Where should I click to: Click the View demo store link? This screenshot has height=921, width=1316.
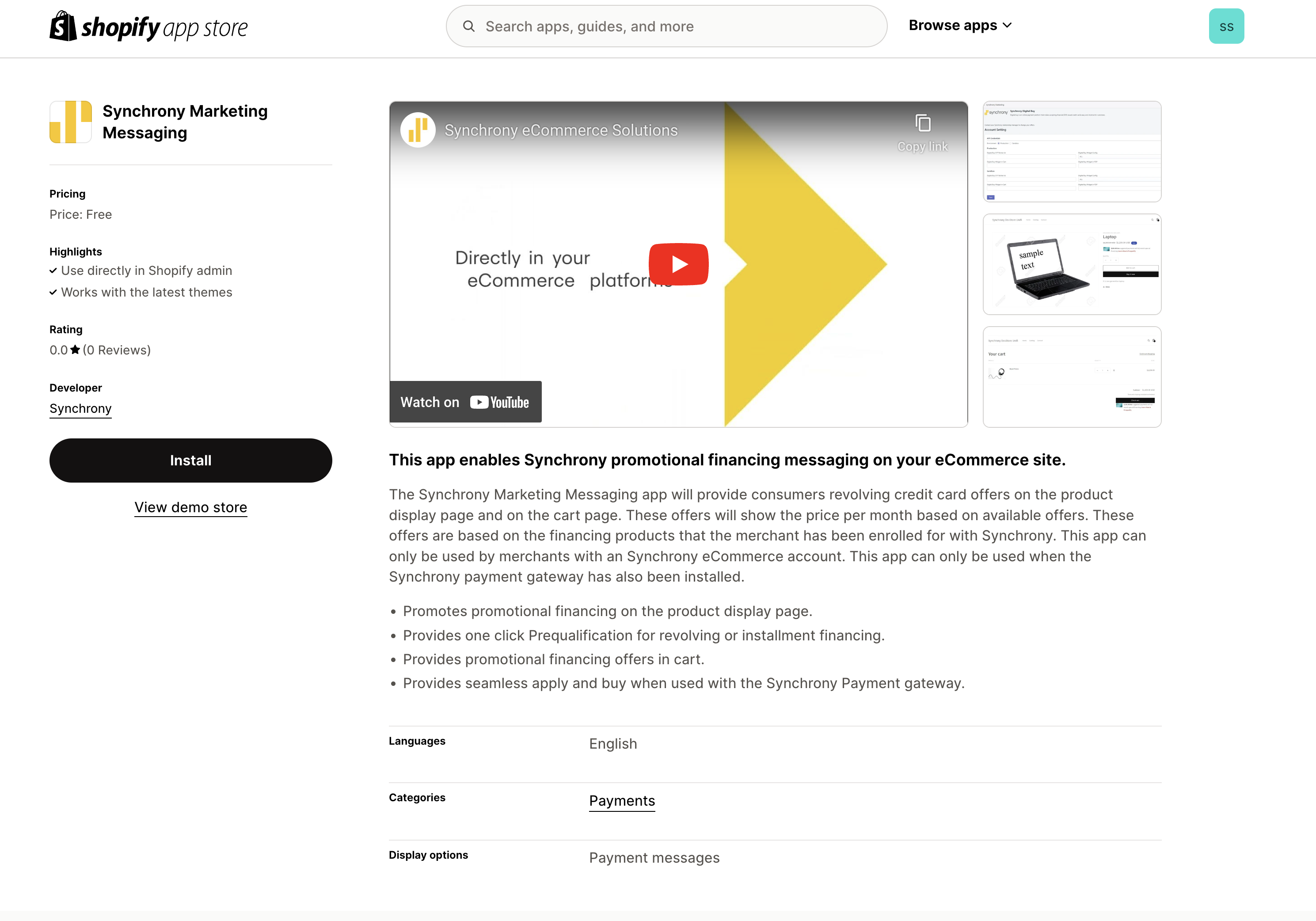(191, 507)
